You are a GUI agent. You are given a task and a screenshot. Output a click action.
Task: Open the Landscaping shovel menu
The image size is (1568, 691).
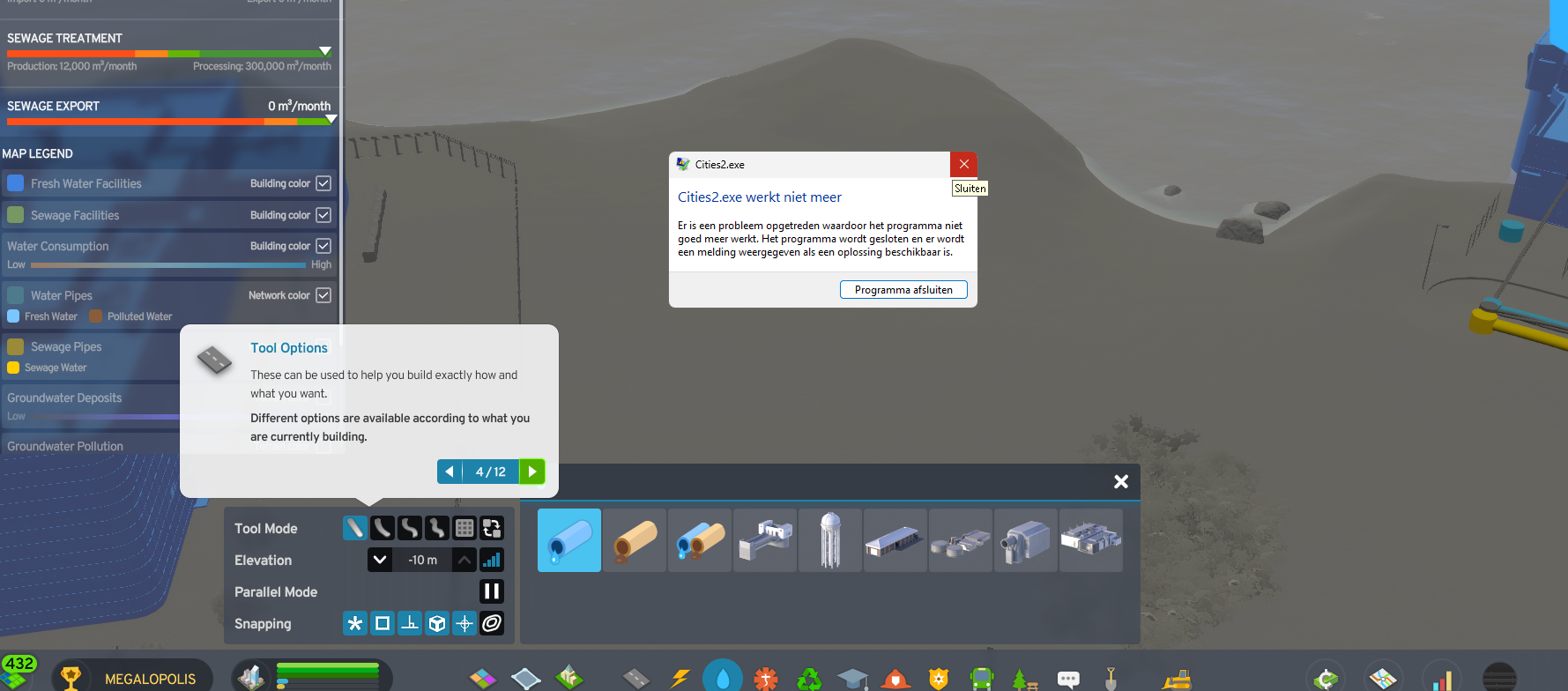[x=1111, y=678]
